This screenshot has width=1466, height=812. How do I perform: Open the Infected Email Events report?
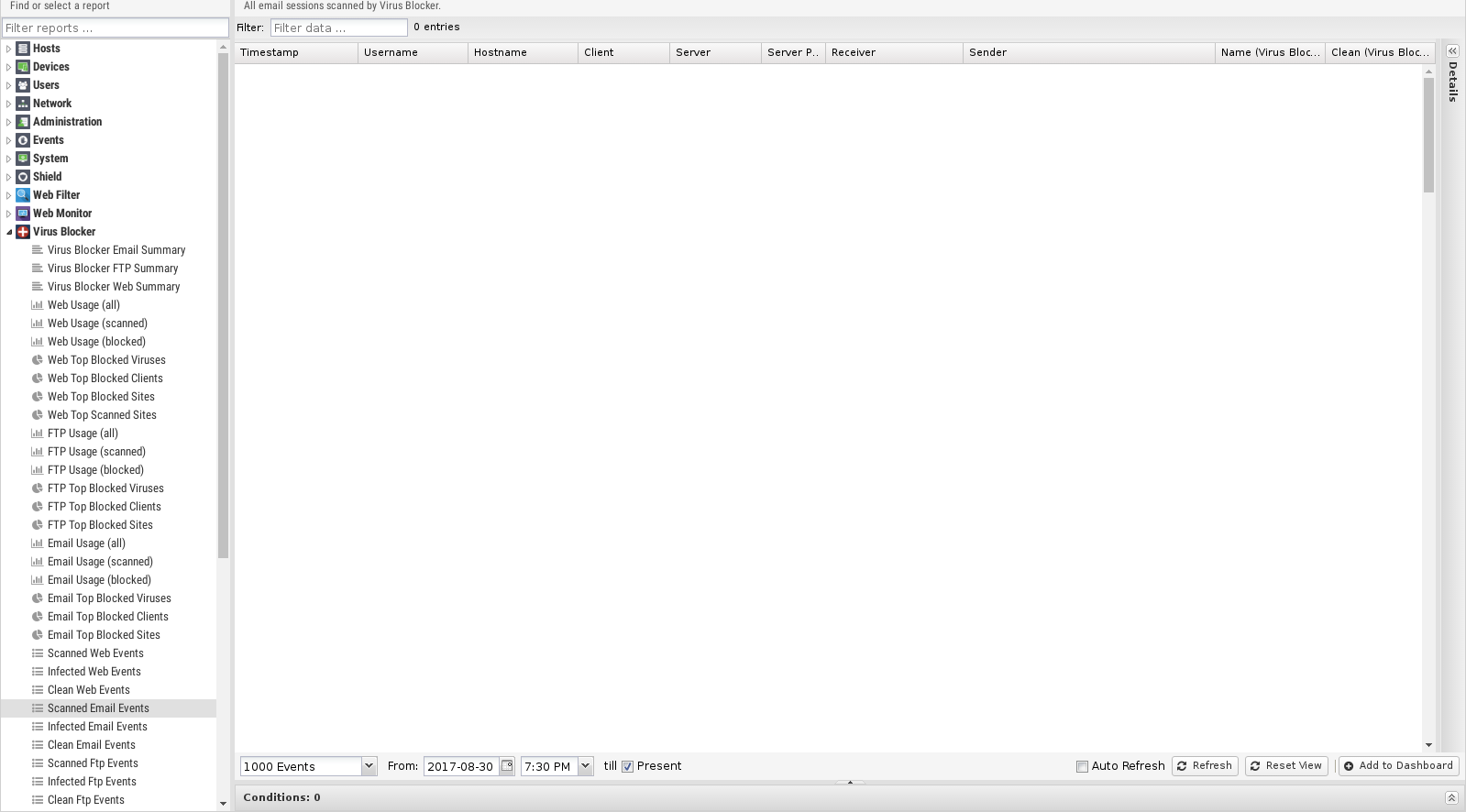pos(97,727)
